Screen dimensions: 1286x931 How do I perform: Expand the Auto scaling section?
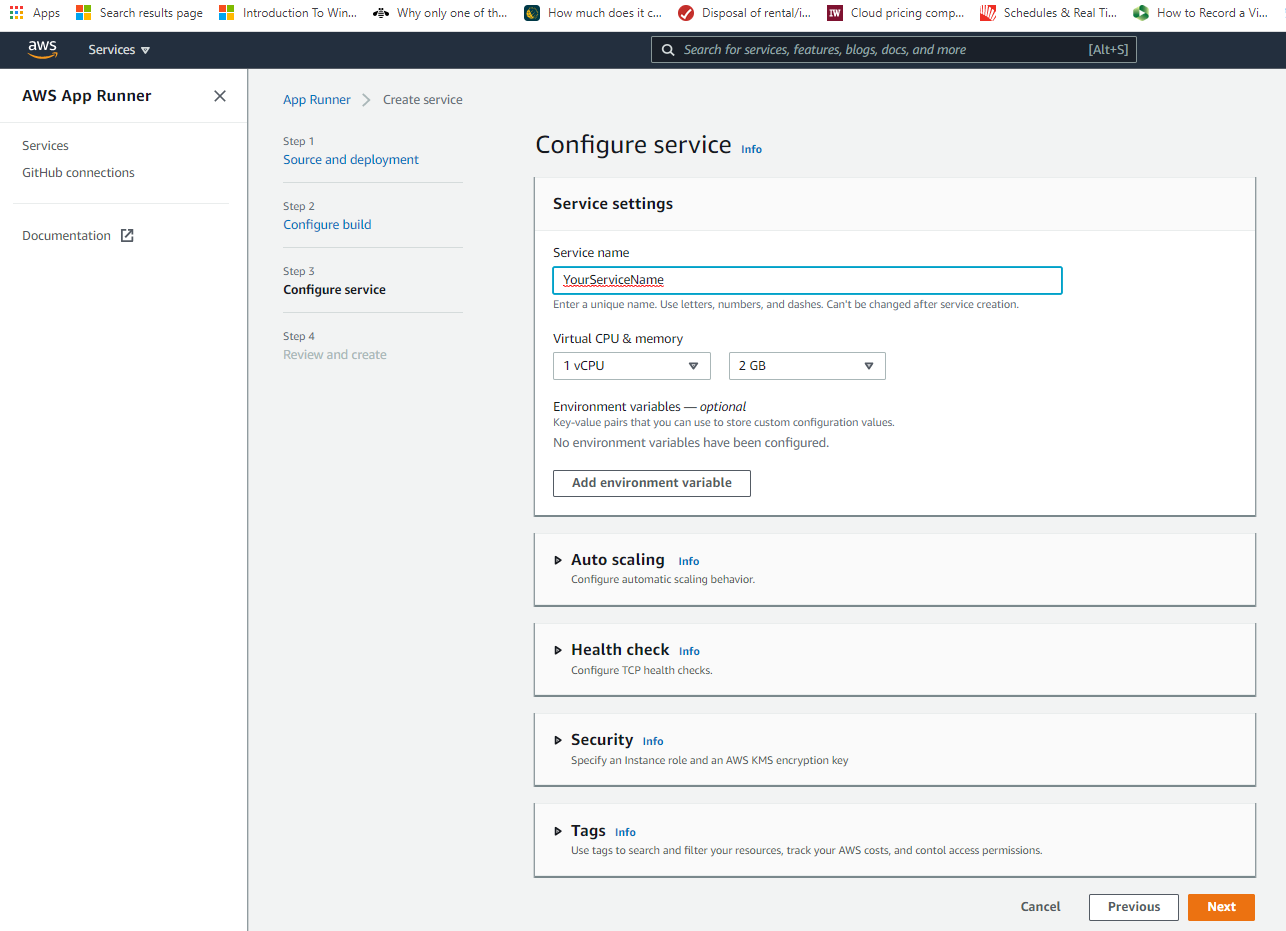pos(558,560)
